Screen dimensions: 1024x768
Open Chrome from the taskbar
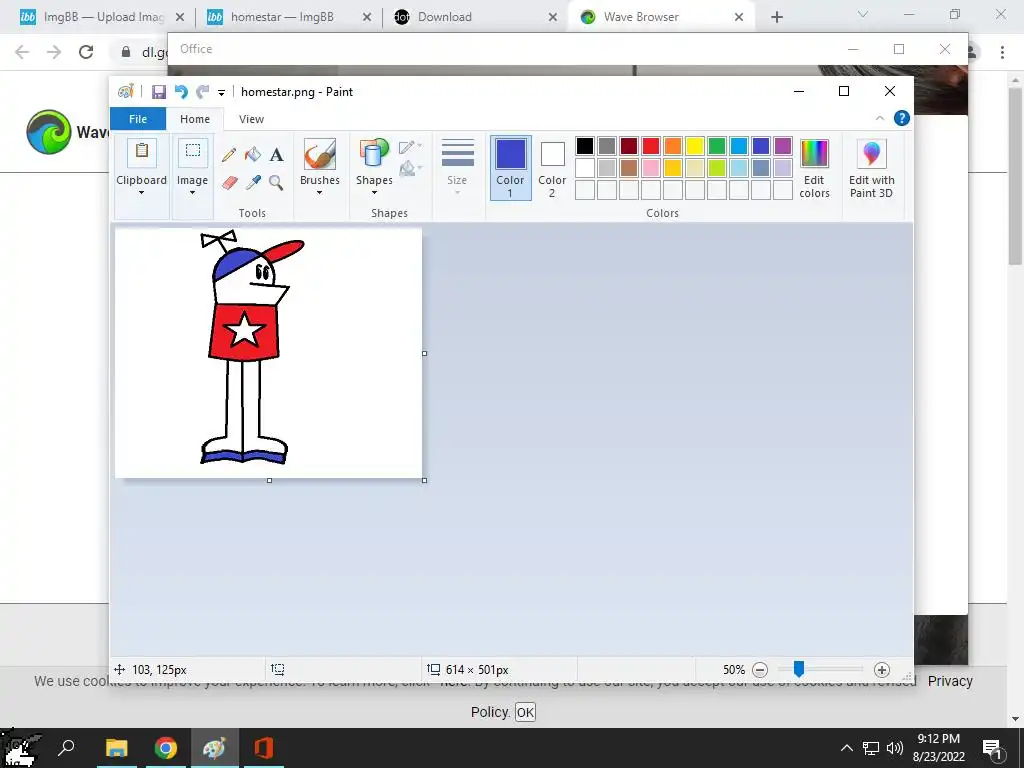click(x=166, y=748)
